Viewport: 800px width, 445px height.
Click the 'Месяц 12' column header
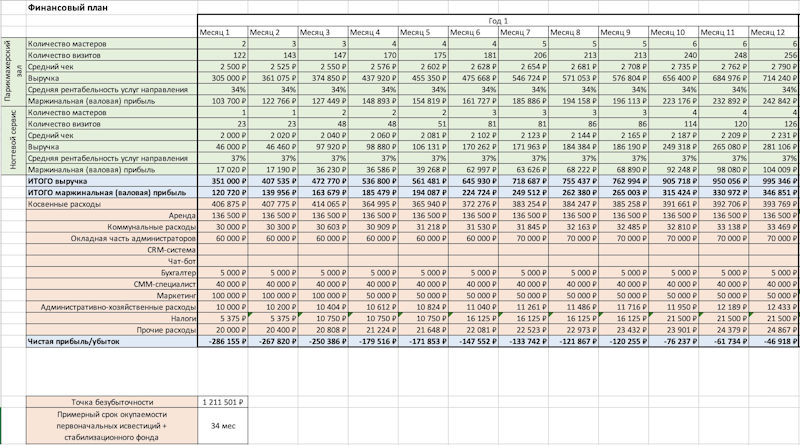[x=773, y=32]
